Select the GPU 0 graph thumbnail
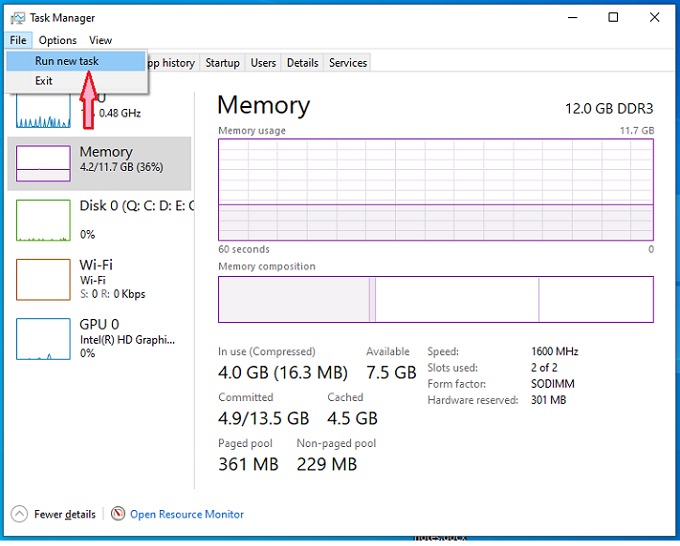 coord(42,339)
